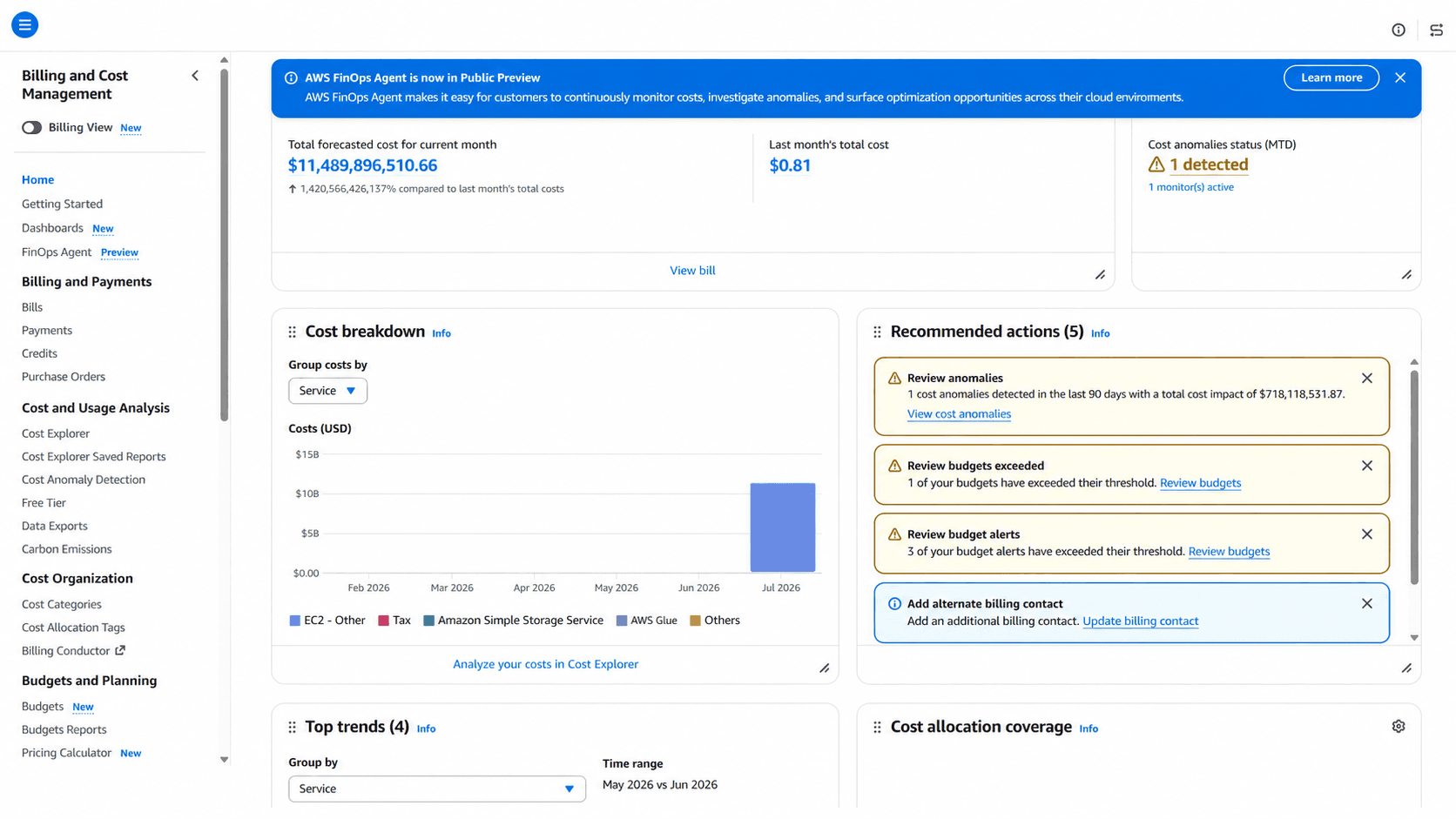Toggle the Billing View switch
This screenshot has width=1456, height=819.
(x=31, y=128)
